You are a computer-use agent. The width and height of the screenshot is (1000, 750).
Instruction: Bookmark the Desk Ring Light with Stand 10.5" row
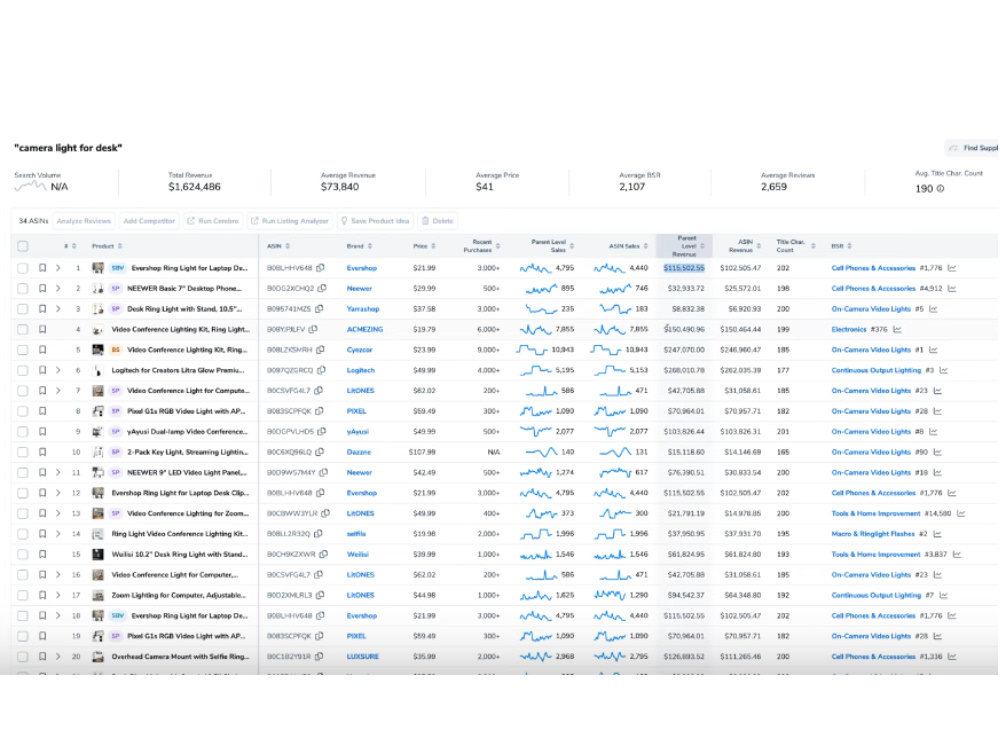tap(43, 309)
